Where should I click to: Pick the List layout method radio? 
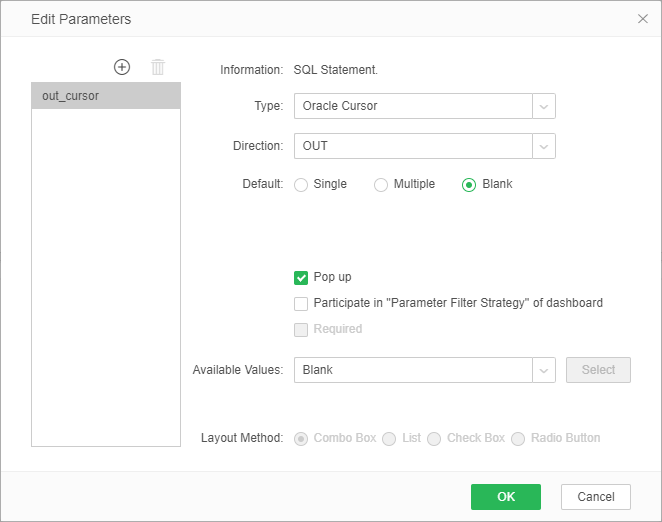point(389,439)
